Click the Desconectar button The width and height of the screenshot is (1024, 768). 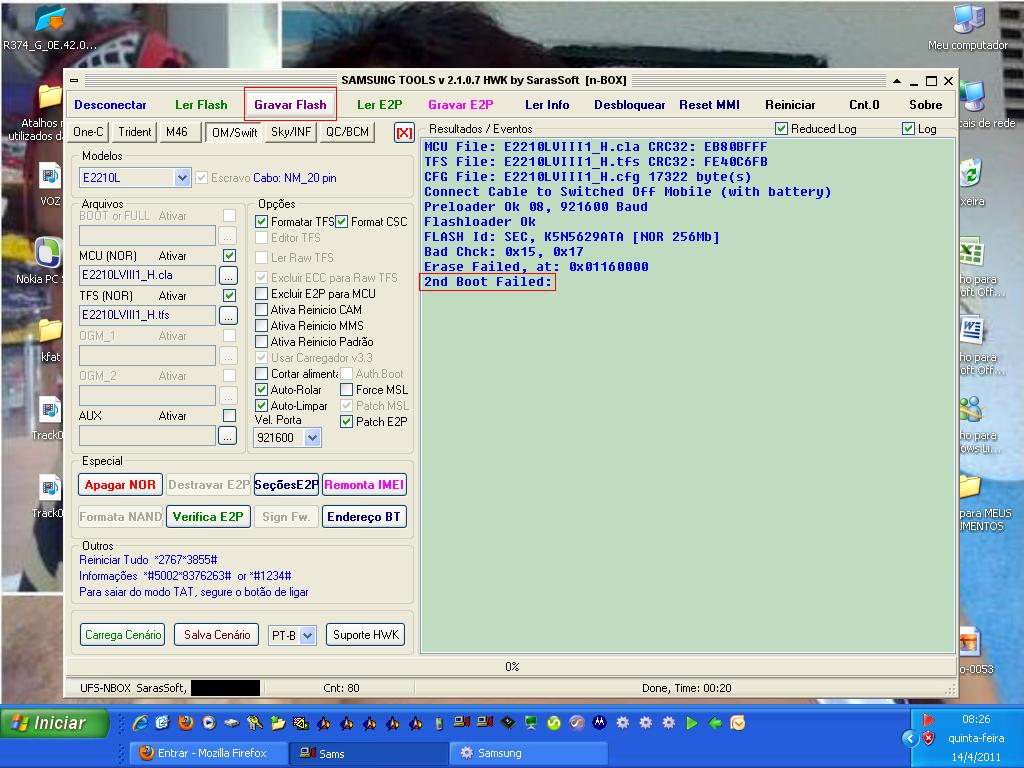click(110, 104)
